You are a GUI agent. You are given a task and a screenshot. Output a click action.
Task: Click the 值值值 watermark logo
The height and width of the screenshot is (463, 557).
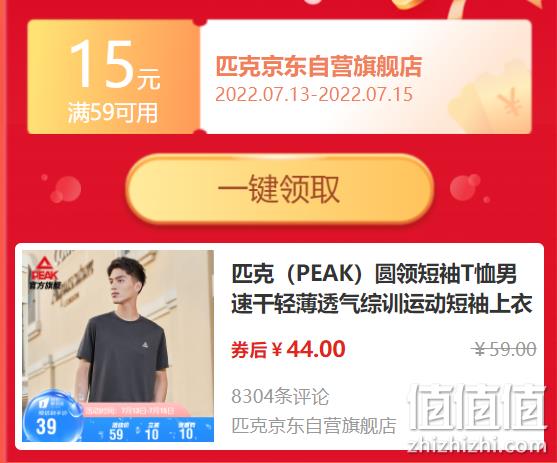pos(476,408)
